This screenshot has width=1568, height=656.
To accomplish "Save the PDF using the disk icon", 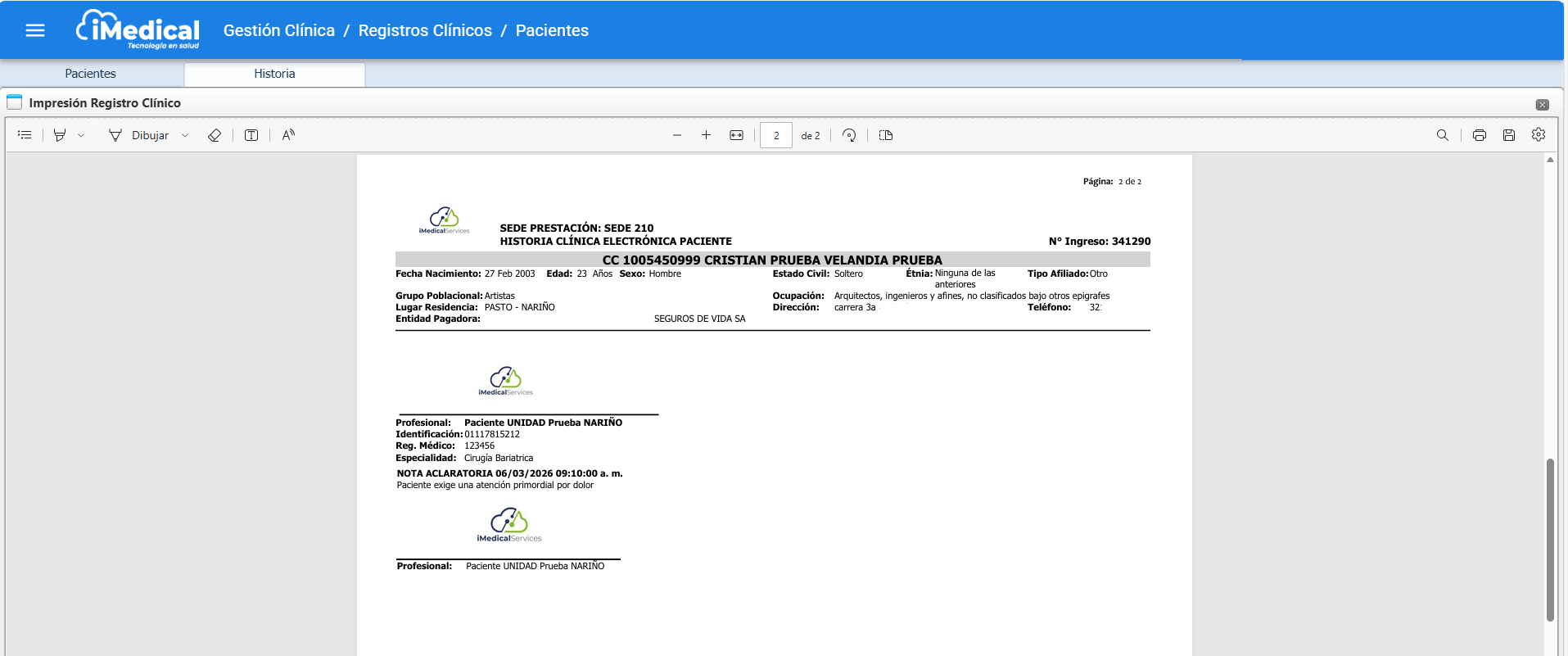I will click(1509, 135).
